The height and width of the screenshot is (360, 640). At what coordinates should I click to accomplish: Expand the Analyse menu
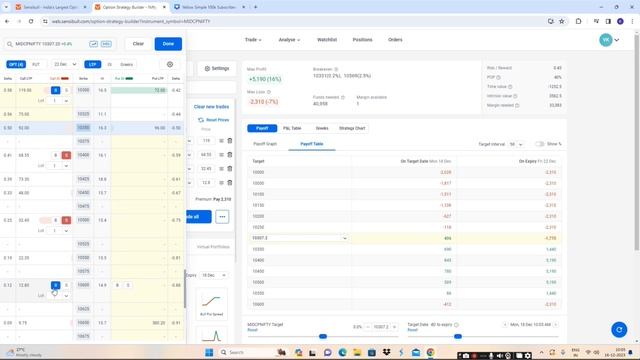tap(289, 40)
